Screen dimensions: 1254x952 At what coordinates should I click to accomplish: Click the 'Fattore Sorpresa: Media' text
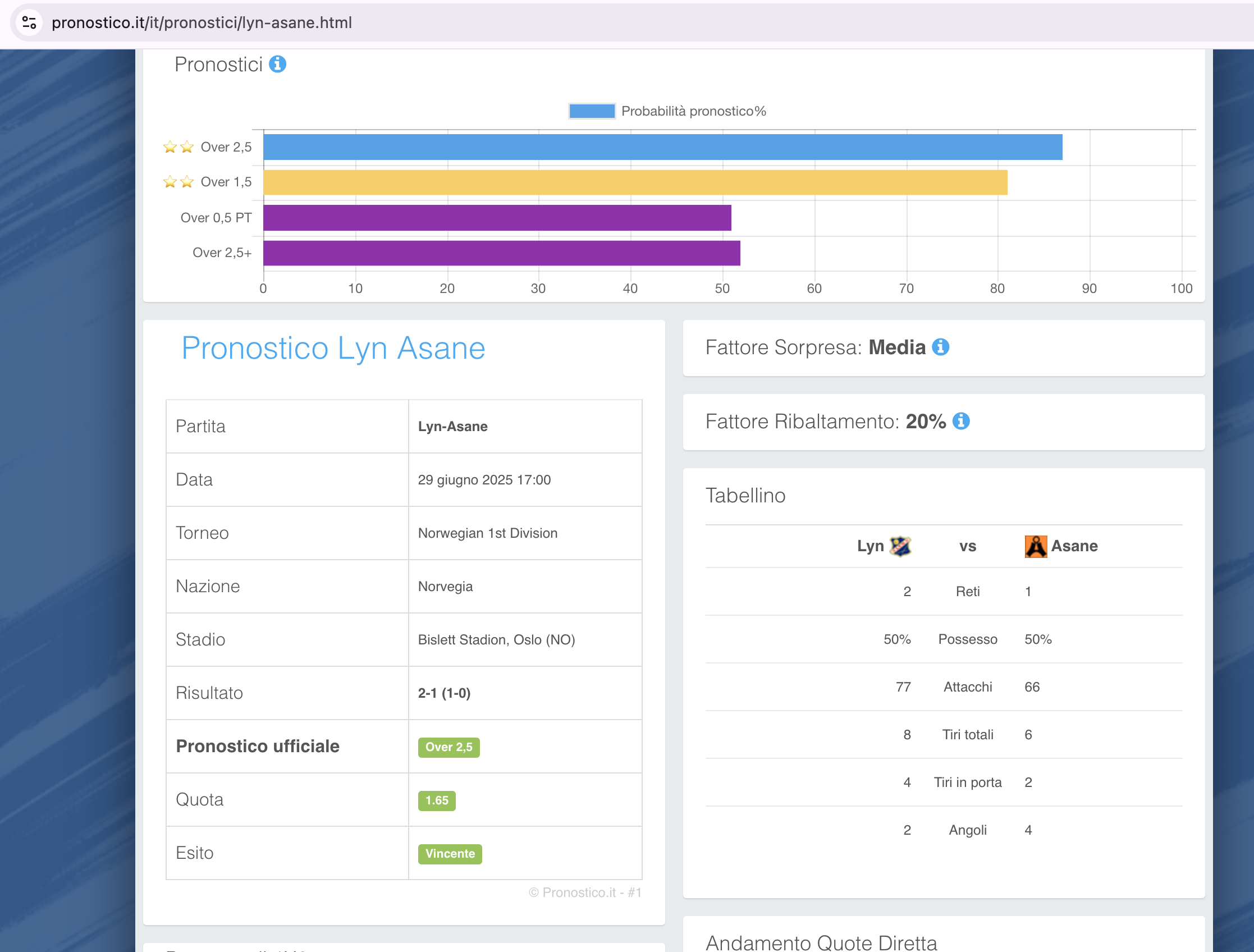click(x=816, y=347)
